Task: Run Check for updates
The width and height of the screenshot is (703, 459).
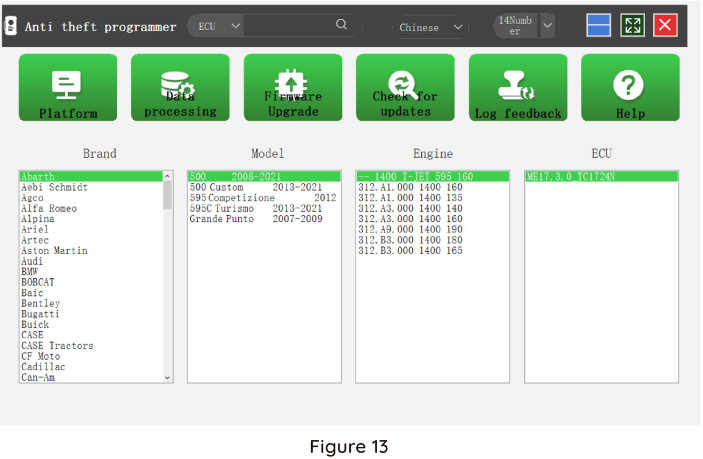Action: pos(405,87)
